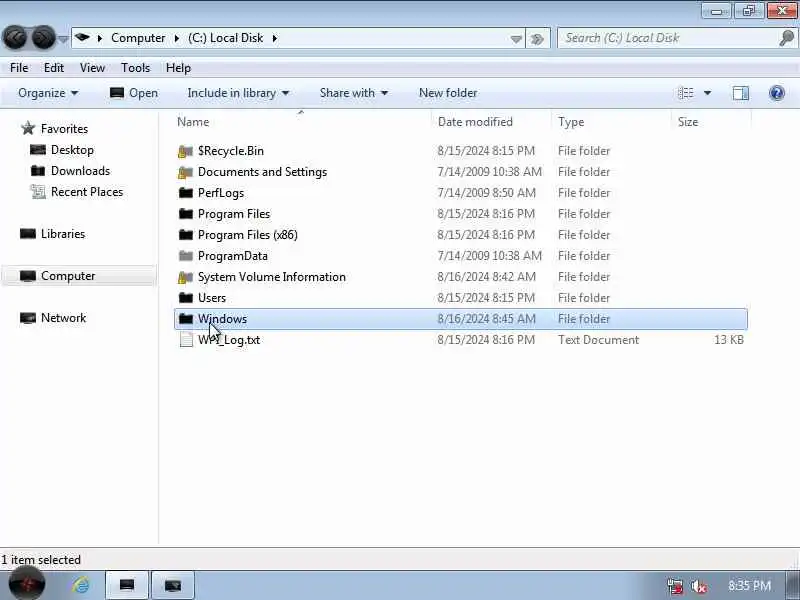Open the Help menu
Viewport: 800px width, 600px height.
[x=178, y=68]
